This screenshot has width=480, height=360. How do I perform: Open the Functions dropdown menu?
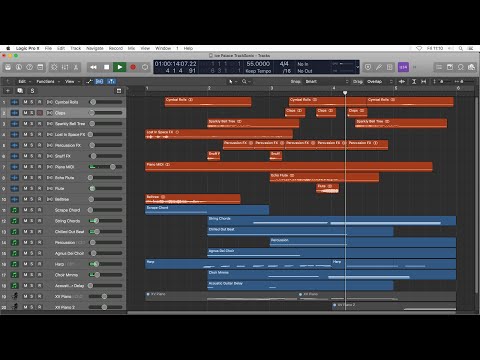[x=48, y=81]
